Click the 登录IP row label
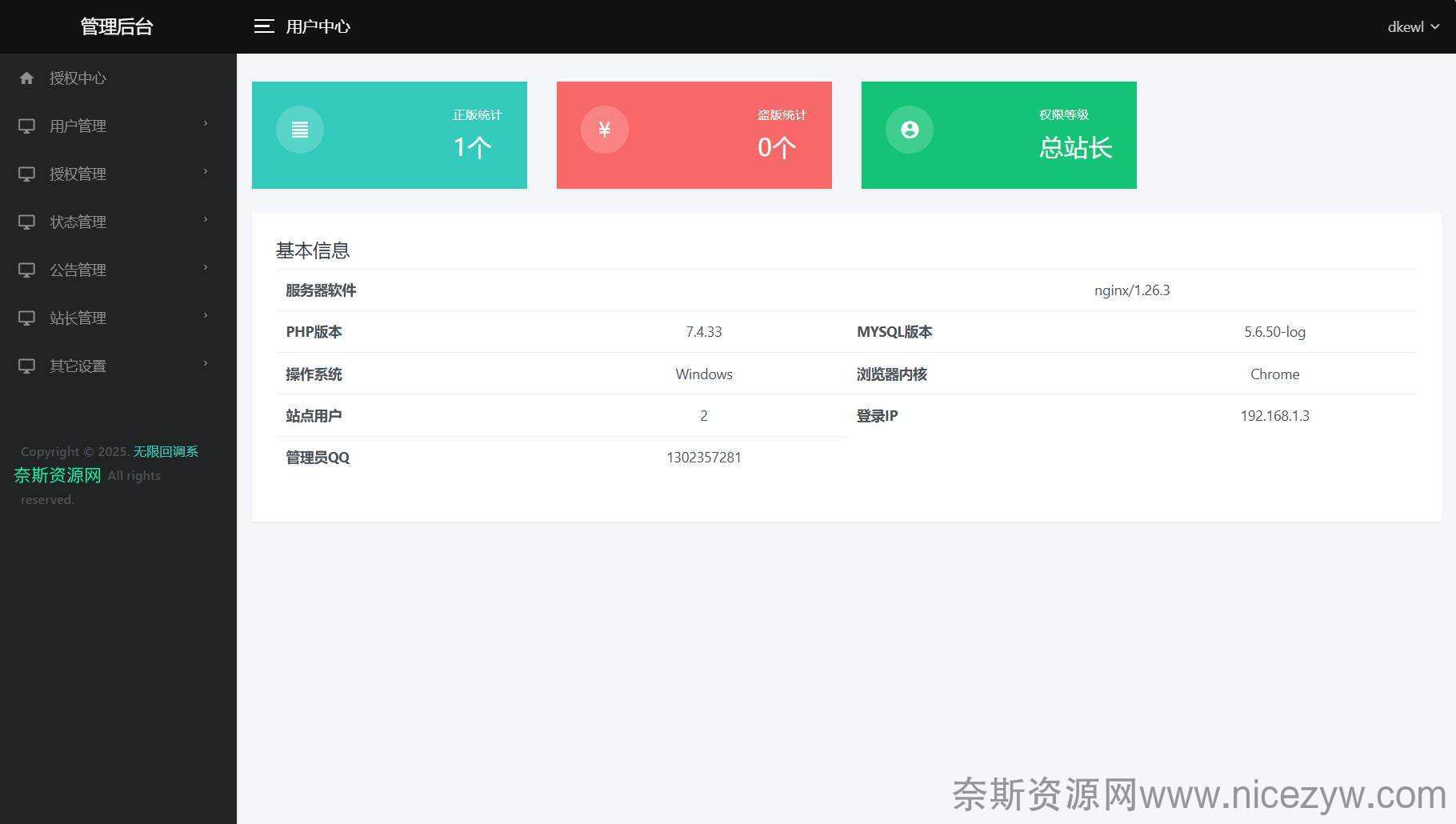 coord(877,416)
